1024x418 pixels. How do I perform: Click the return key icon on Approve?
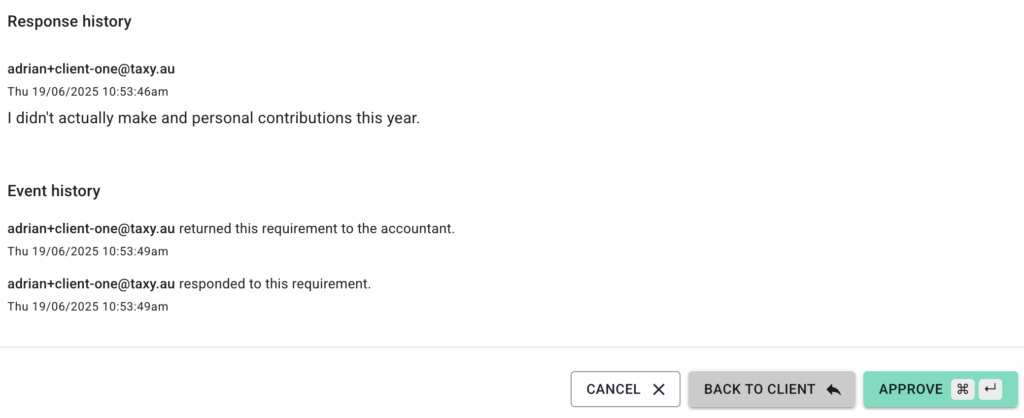(990, 389)
